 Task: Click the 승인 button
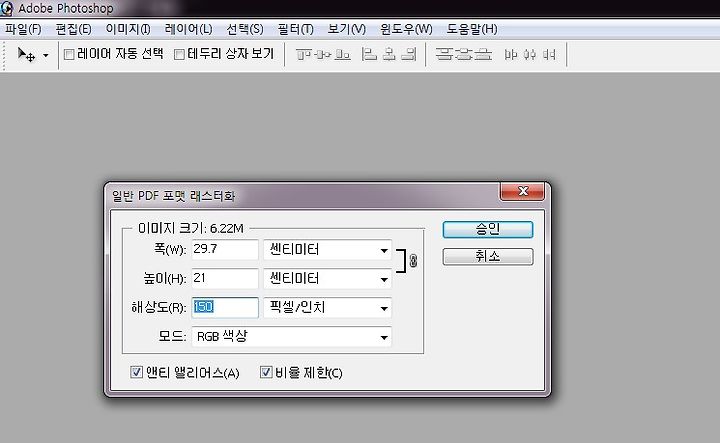488,230
